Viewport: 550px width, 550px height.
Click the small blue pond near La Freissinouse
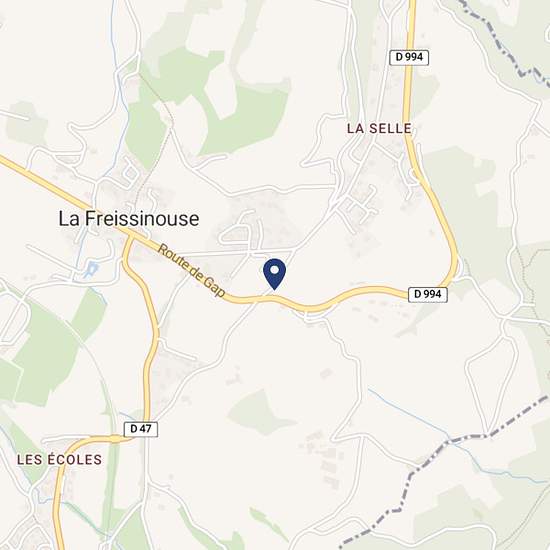point(90,269)
